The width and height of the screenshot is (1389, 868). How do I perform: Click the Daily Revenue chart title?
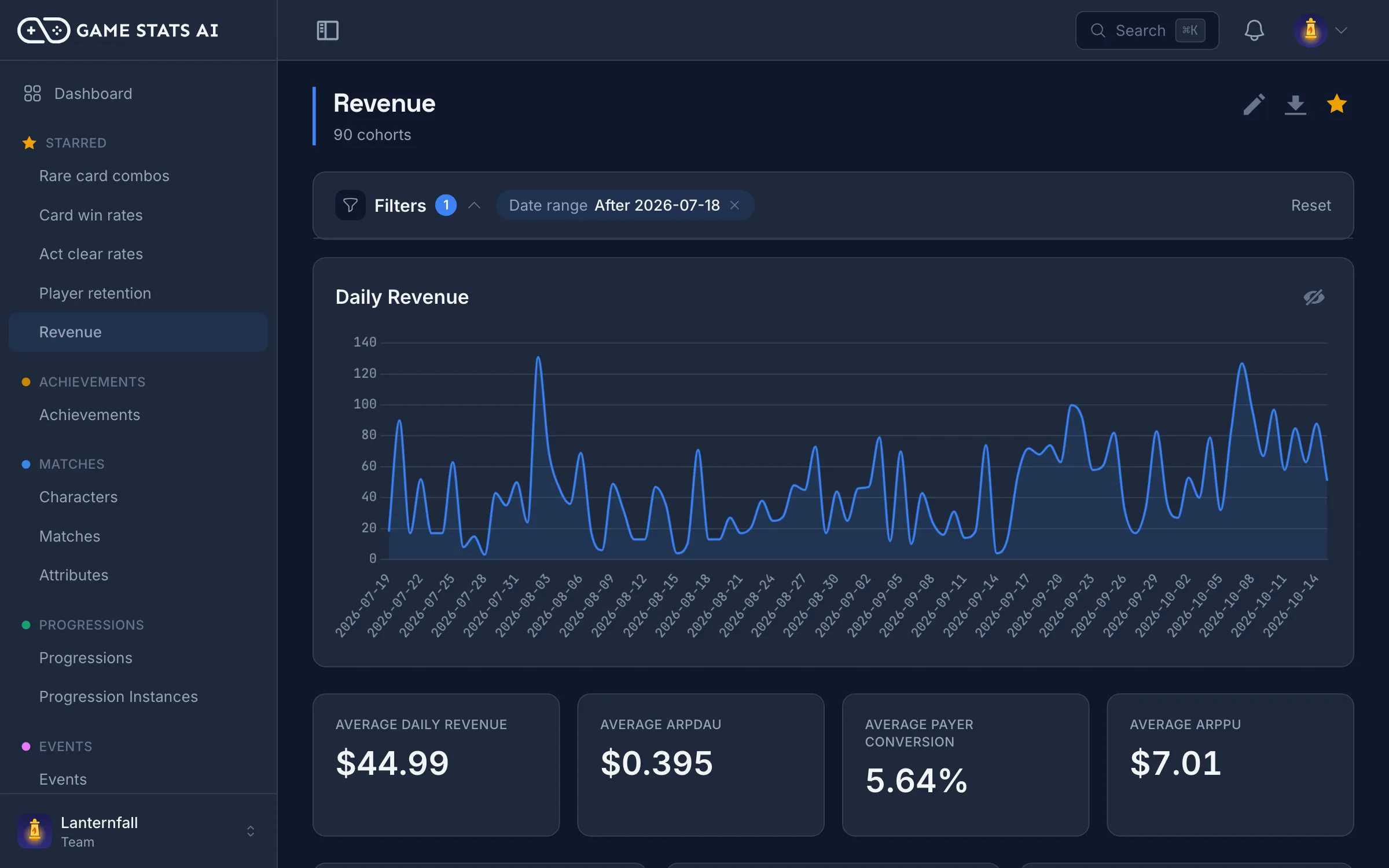(402, 297)
